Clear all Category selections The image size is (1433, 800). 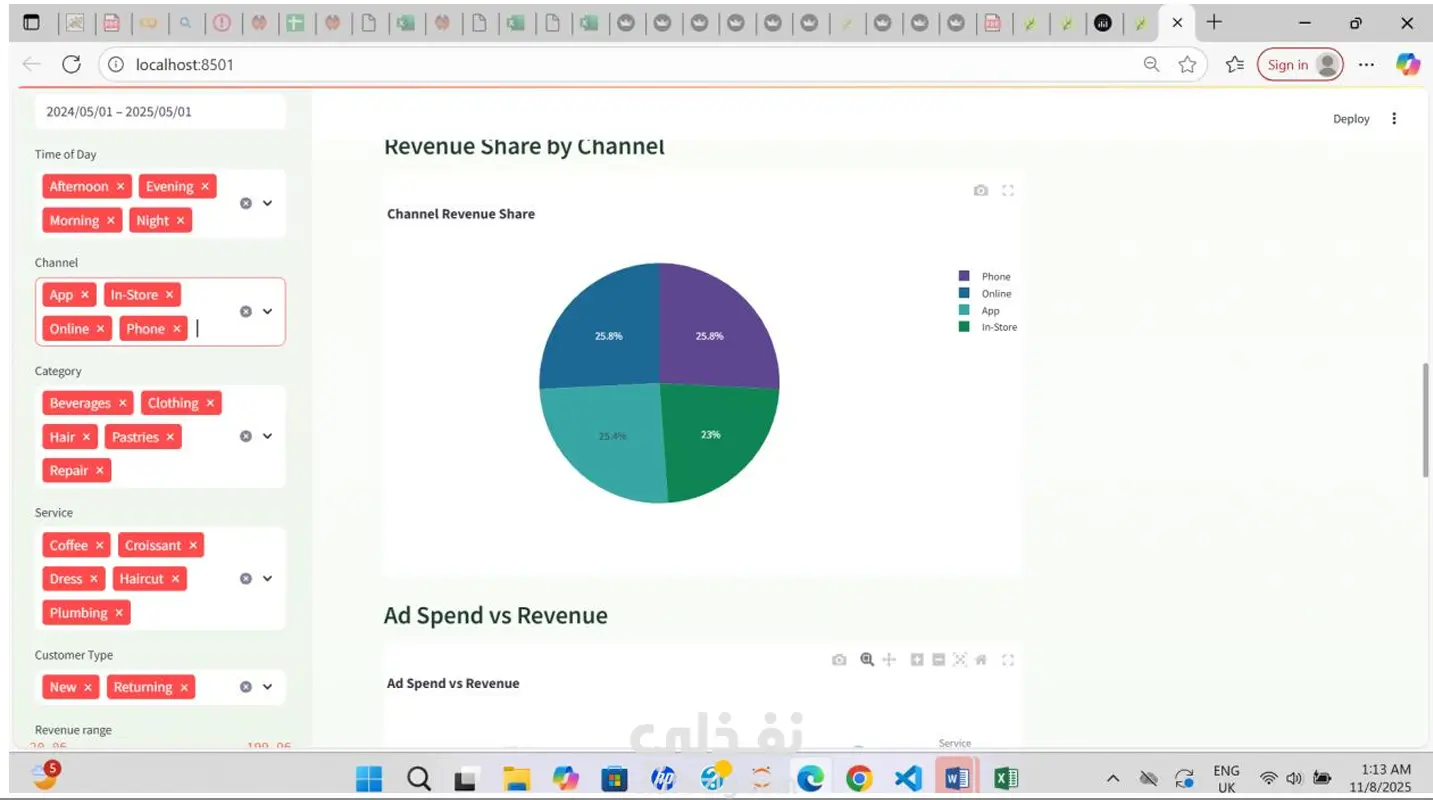246,436
